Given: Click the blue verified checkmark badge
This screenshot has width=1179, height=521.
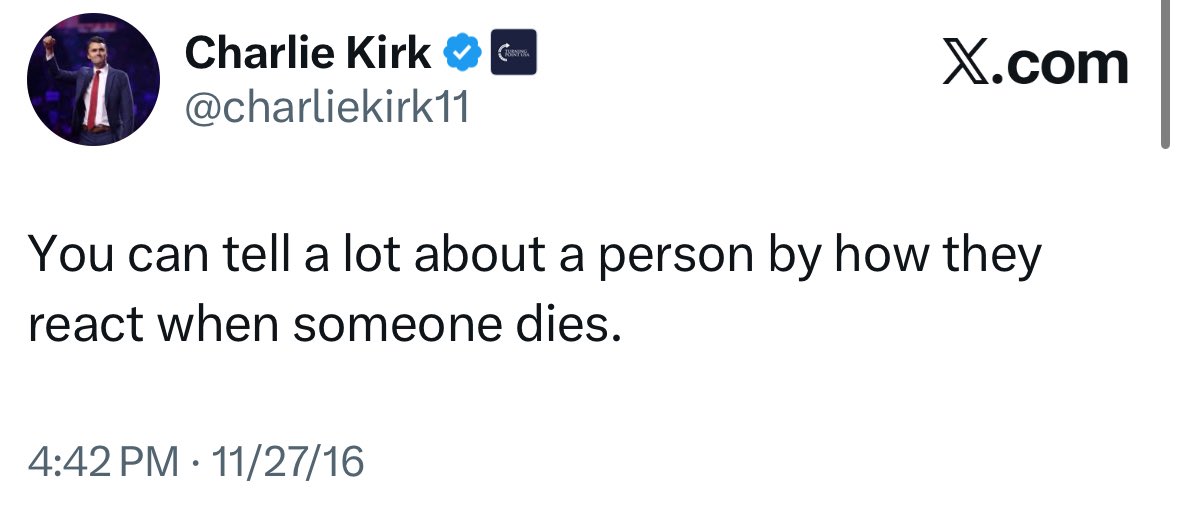Looking at the screenshot, I should point(462,52).
